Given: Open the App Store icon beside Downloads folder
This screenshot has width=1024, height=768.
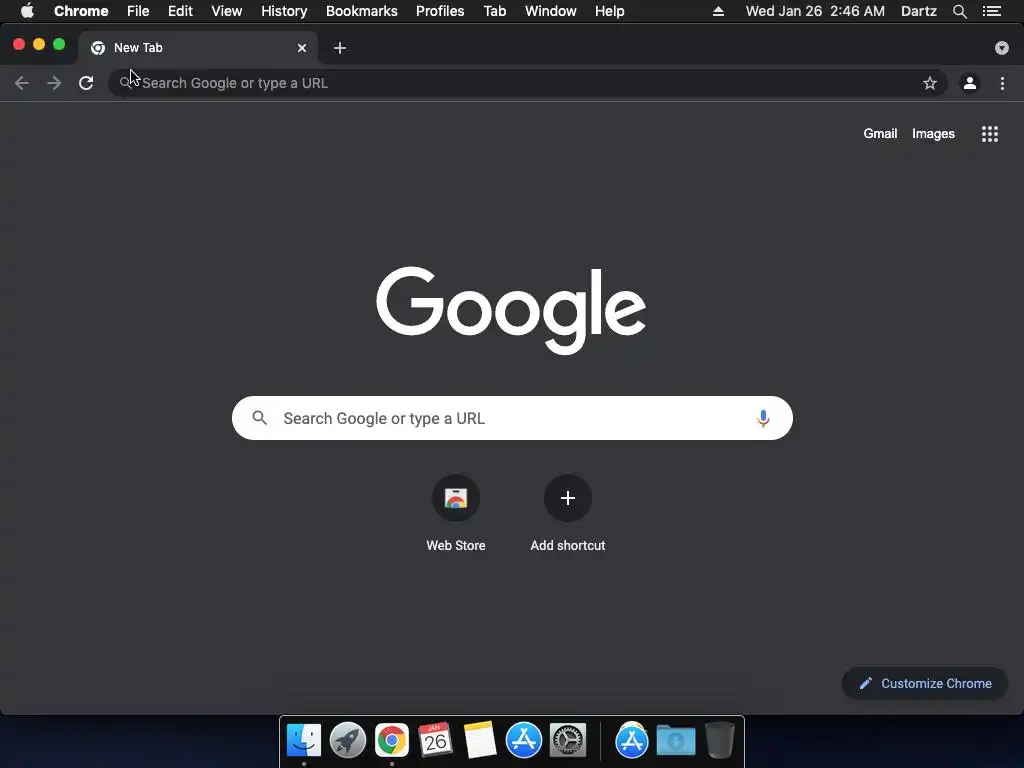Looking at the screenshot, I should [632, 740].
